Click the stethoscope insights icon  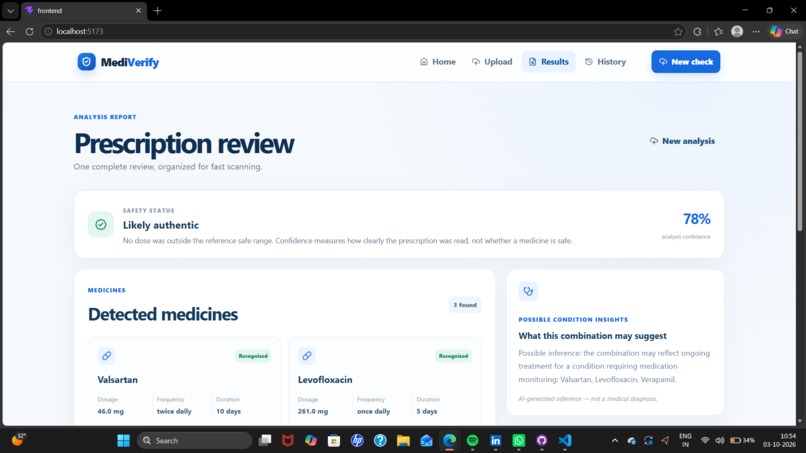click(528, 291)
